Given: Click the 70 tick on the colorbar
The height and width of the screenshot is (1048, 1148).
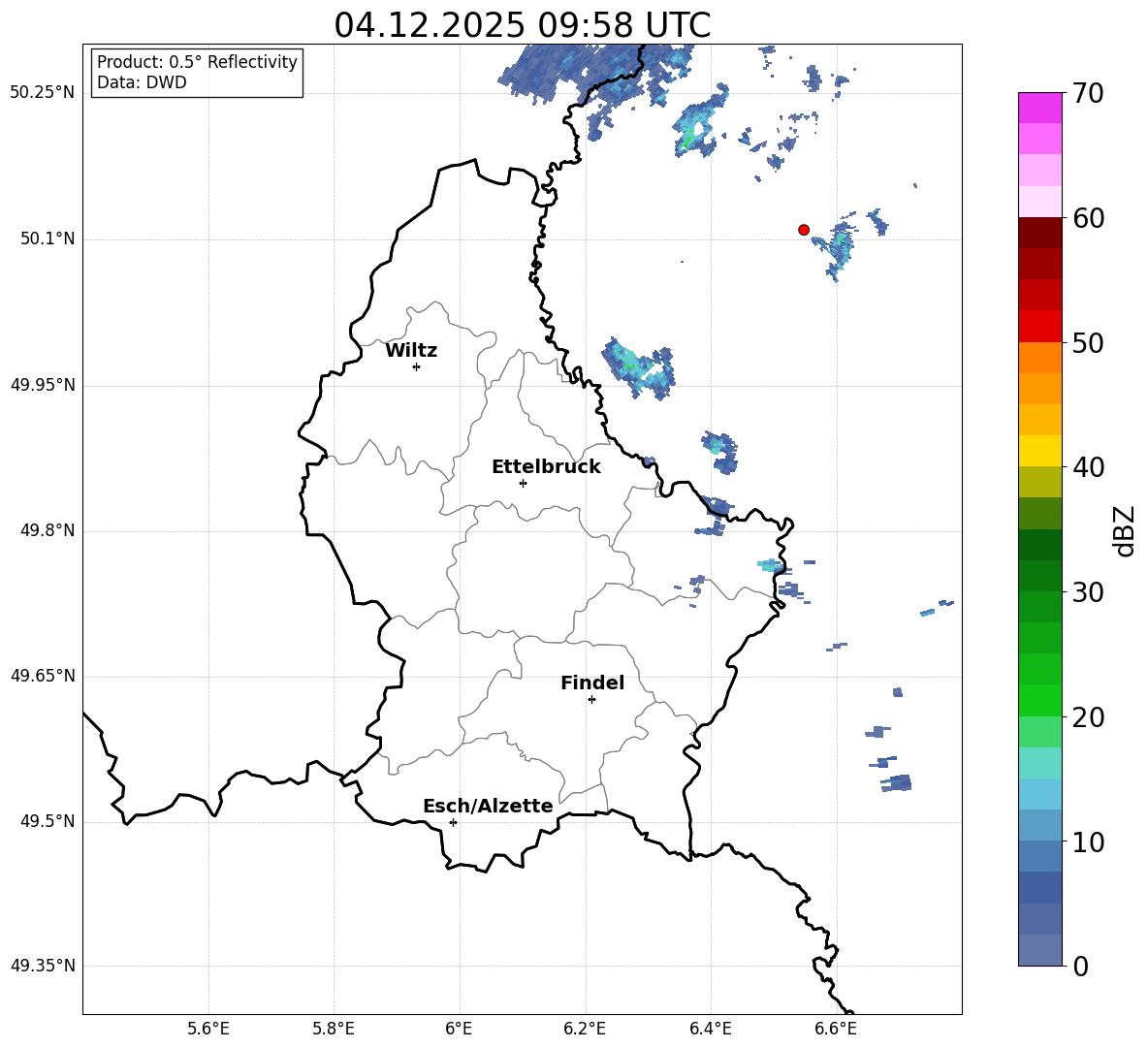Looking at the screenshot, I should (x=1088, y=94).
